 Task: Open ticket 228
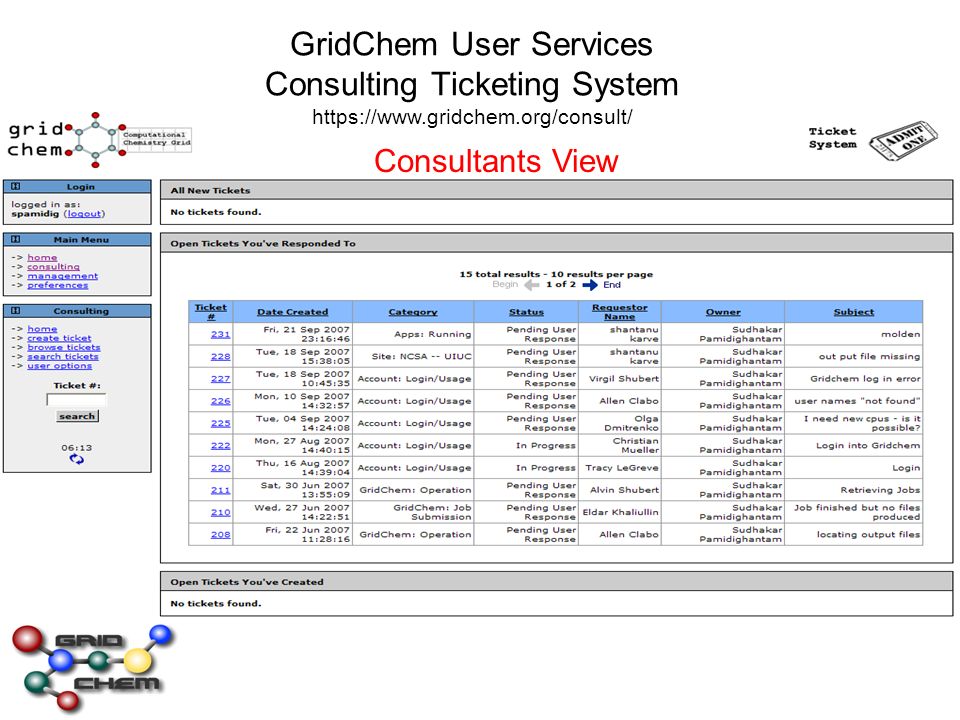click(x=220, y=356)
